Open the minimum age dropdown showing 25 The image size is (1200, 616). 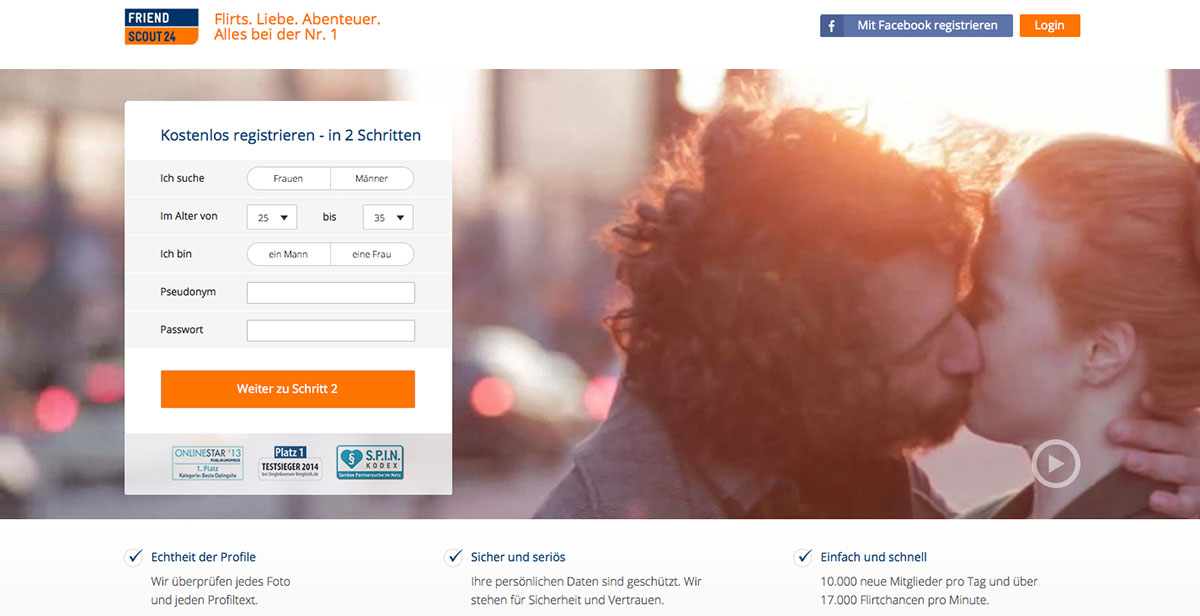[x=272, y=217]
